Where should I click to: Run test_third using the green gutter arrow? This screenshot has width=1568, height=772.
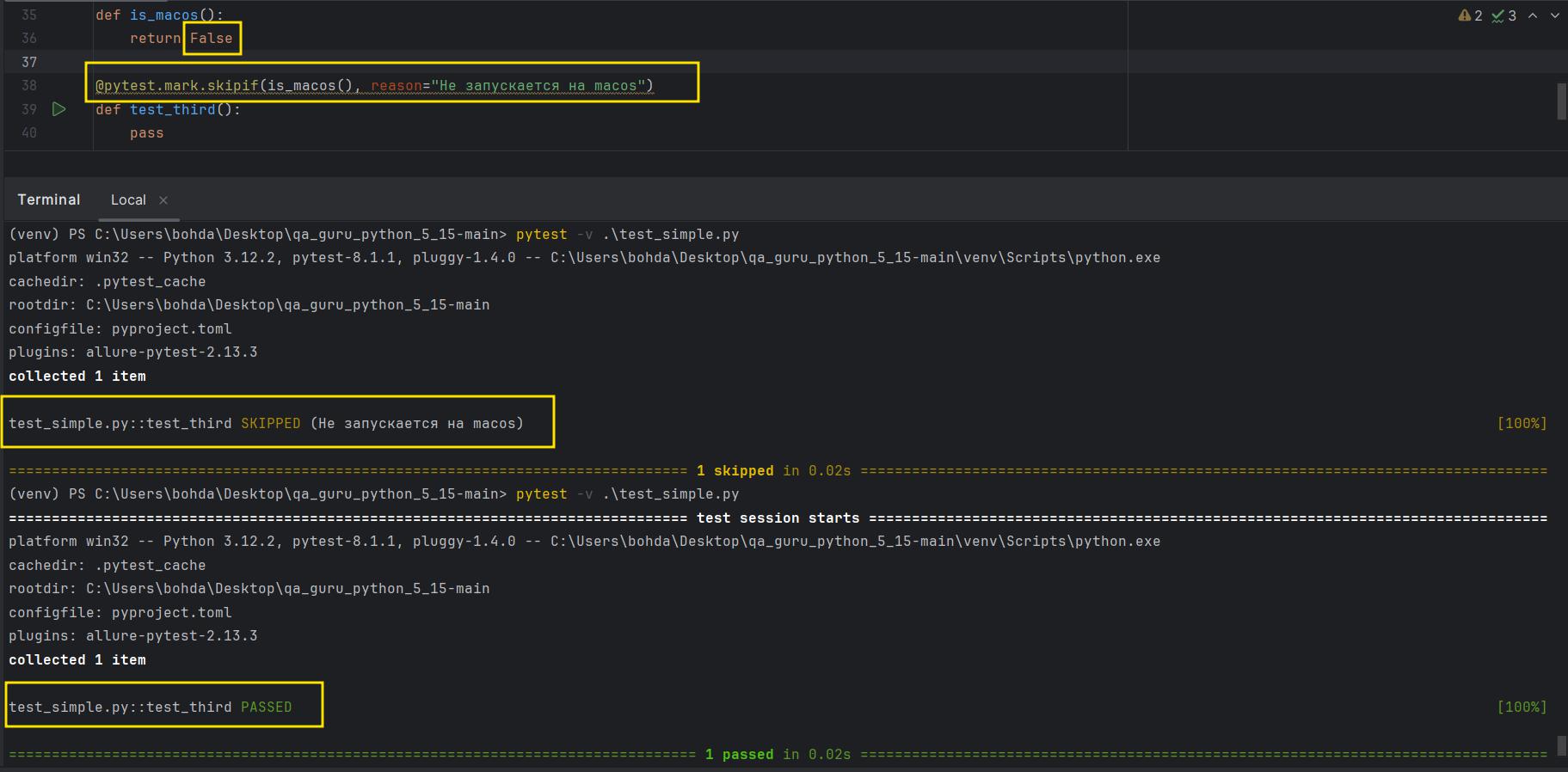[x=59, y=109]
